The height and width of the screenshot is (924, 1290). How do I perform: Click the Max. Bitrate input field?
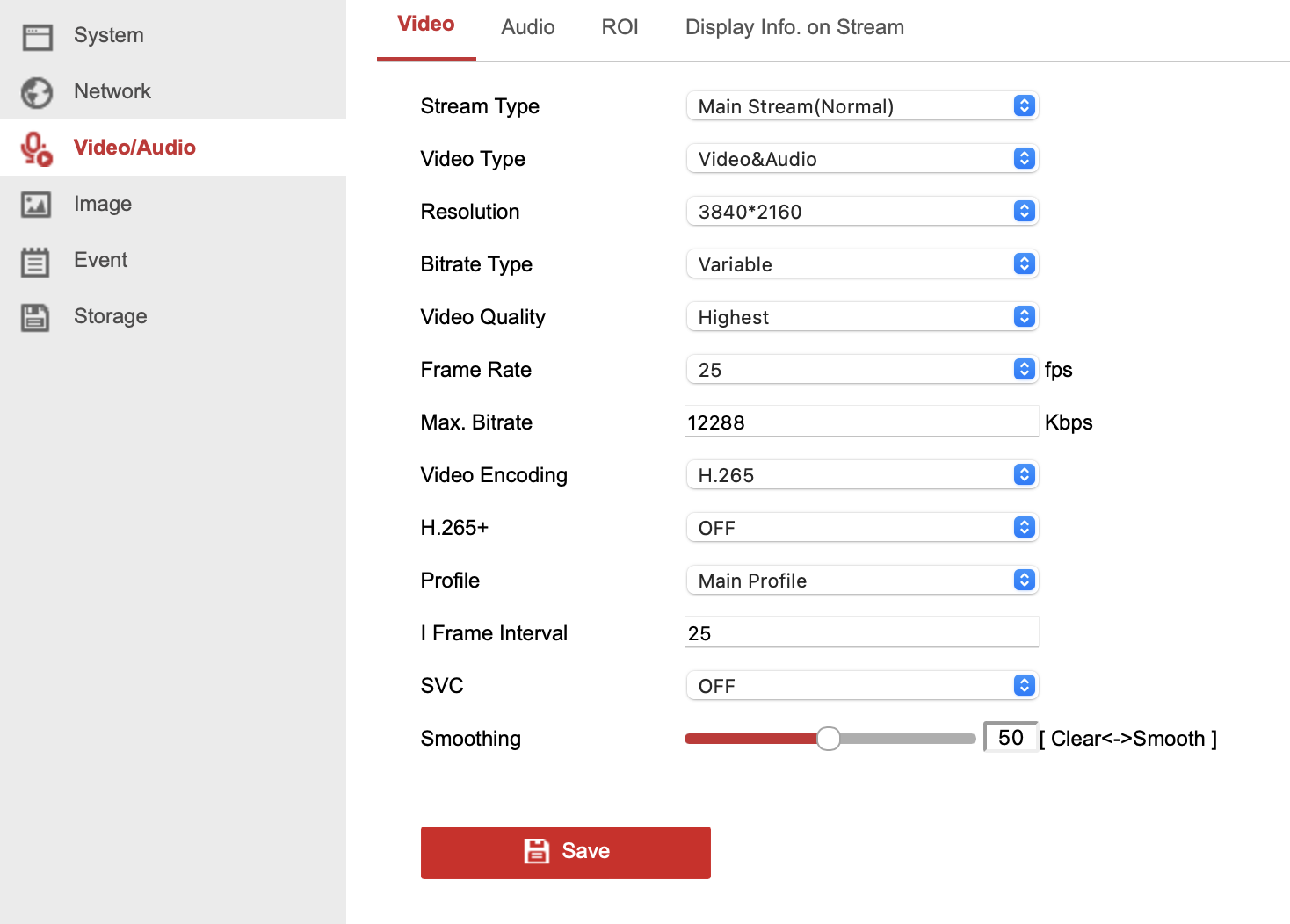(861, 422)
